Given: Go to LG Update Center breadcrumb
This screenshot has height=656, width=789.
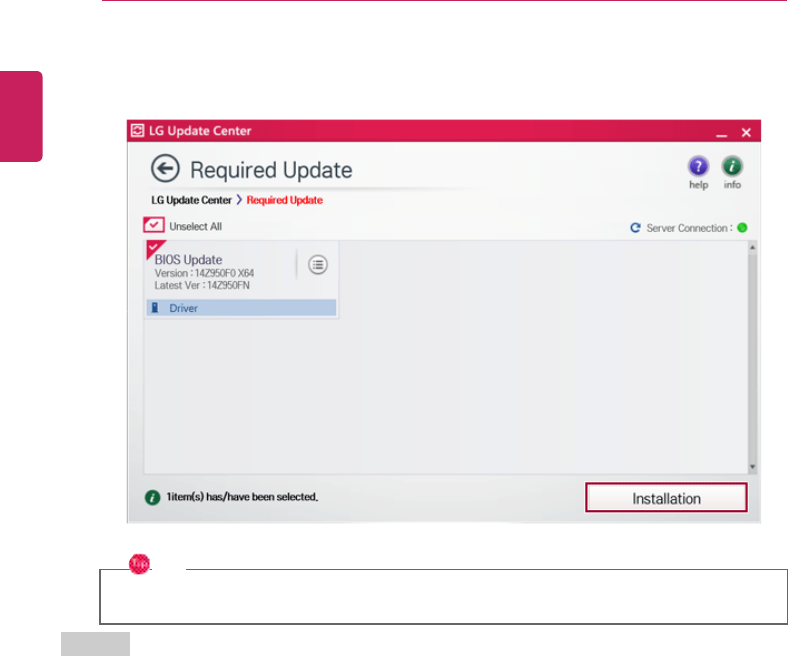Looking at the screenshot, I should (x=191, y=200).
